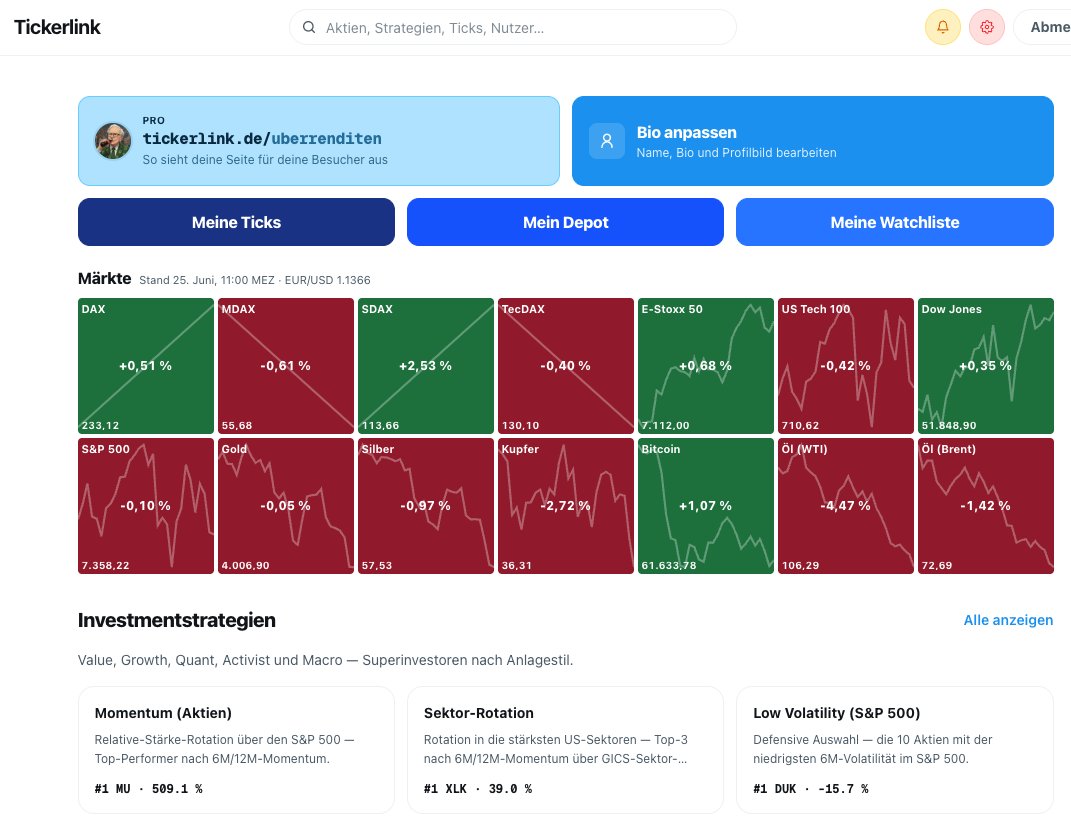The image size is (1071, 839).
Task: Open the Bio anpassen card
Action: pos(813,141)
